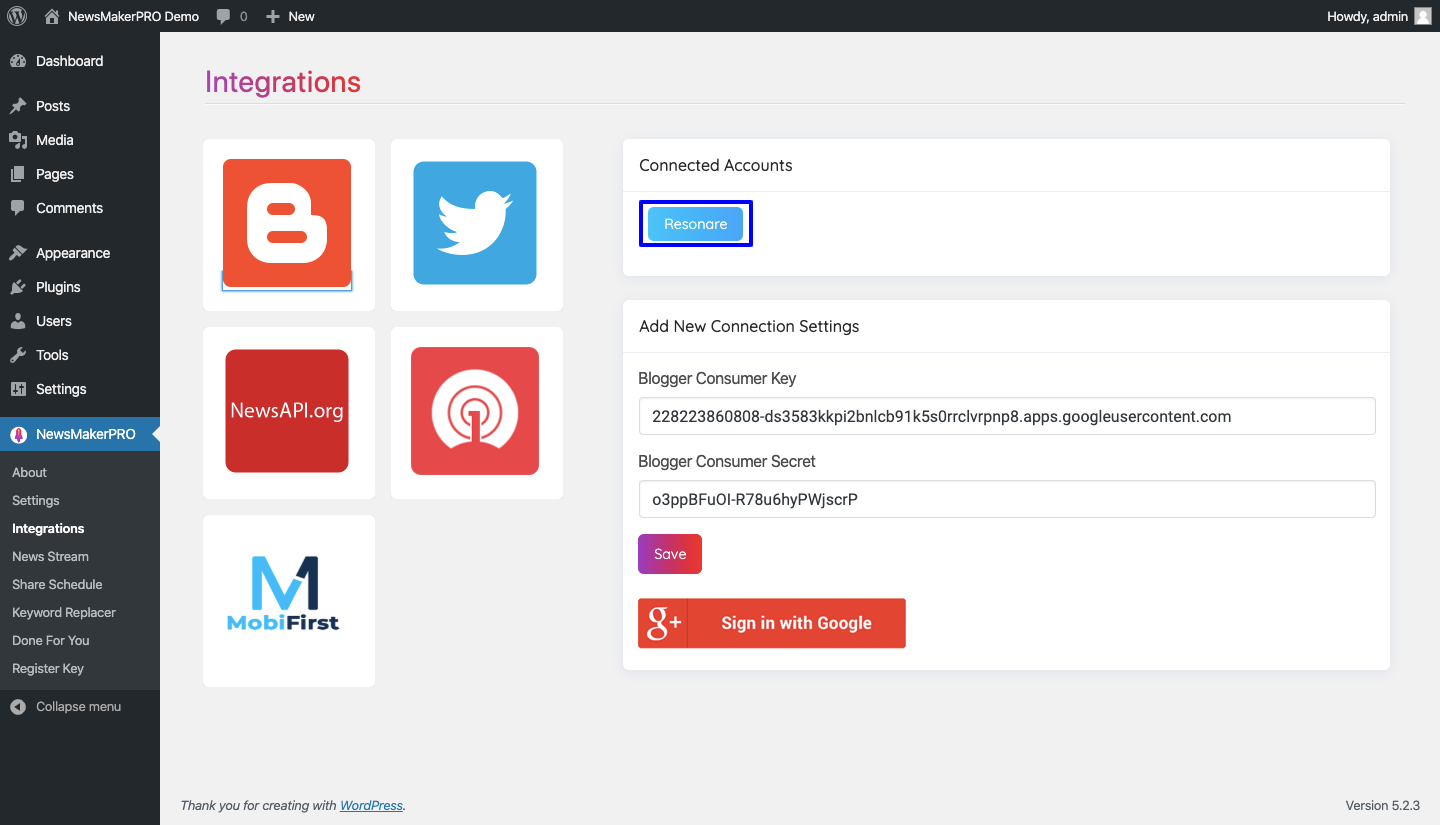
Task: Click the Dashboard gauge icon in sidebar
Action: [18, 61]
